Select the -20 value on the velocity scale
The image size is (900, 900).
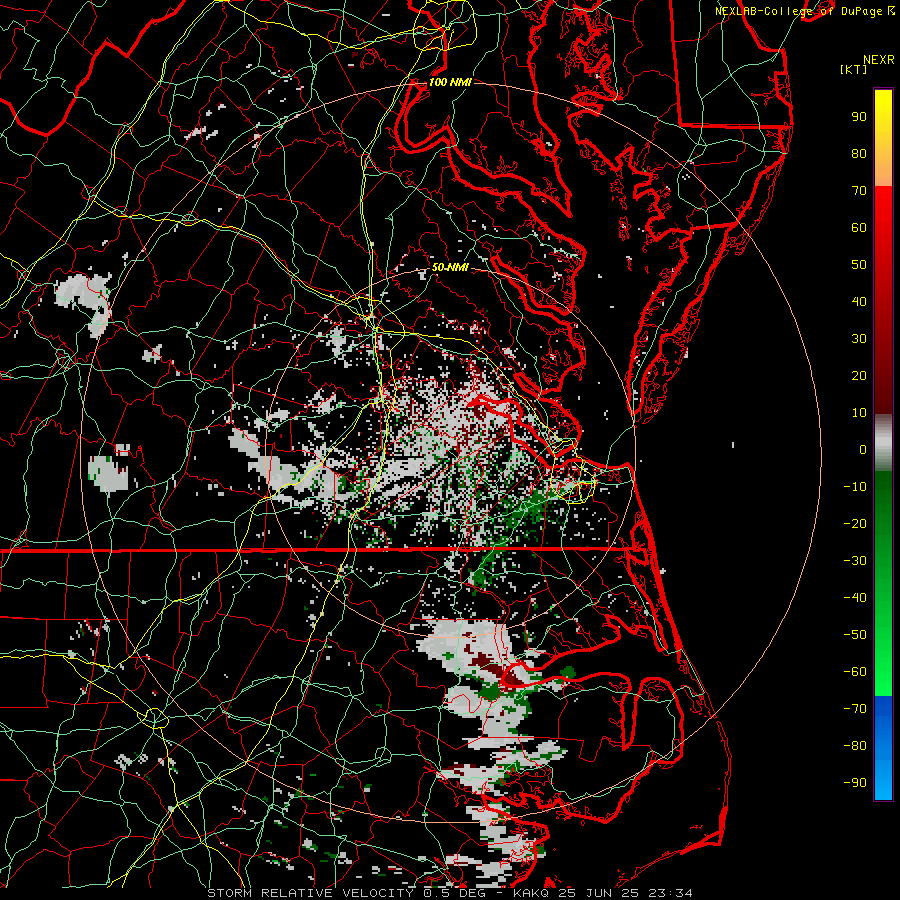point(855,523)
